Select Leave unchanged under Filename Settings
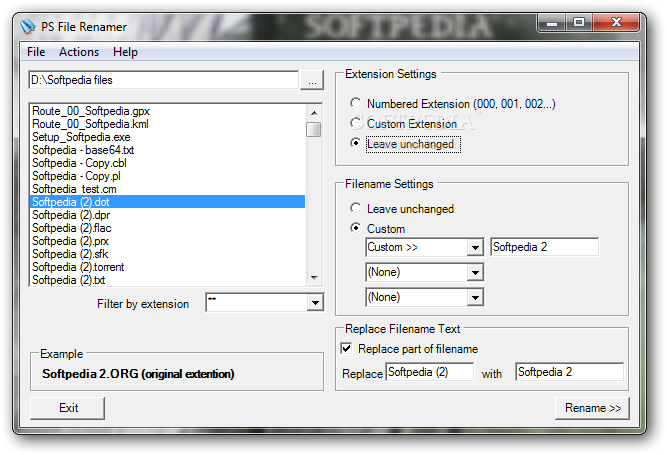Image resolution: width=667 pixels, height=455 pixels. pos(356,208)
